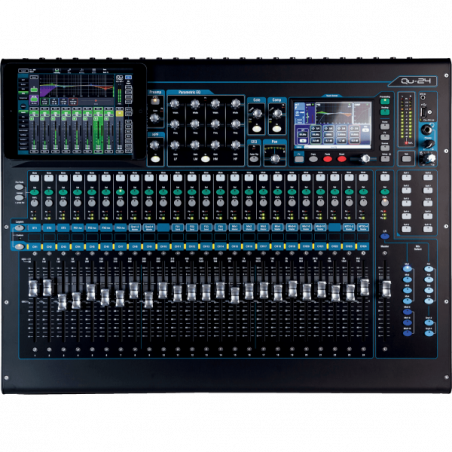Open the green Processing screen key
The image size is (452, 452).
(x=385, y=101)
